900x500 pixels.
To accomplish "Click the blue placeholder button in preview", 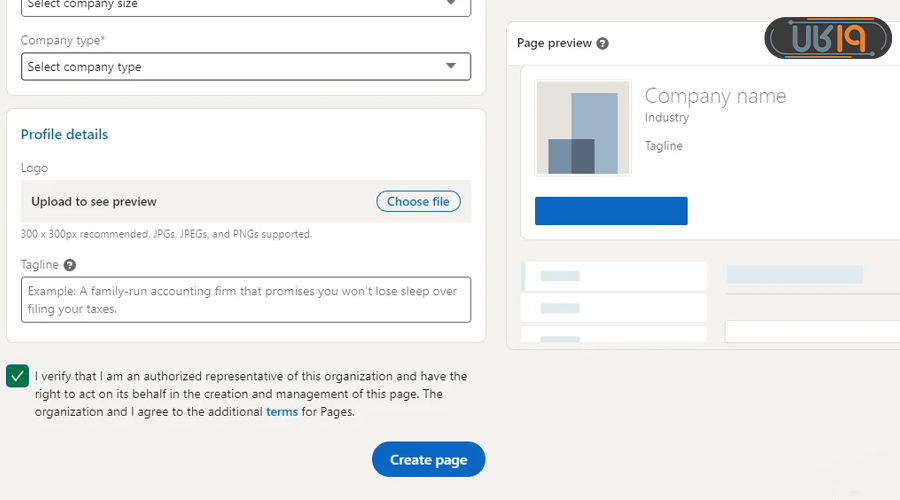I will pos(611,211).
